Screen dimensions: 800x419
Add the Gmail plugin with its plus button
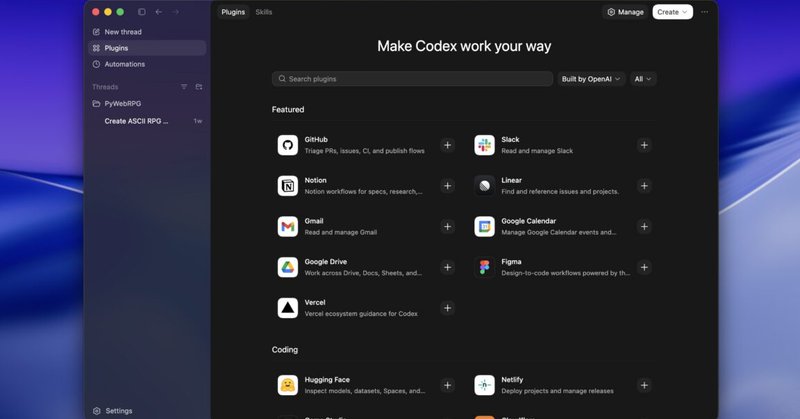tap(447, 227)
